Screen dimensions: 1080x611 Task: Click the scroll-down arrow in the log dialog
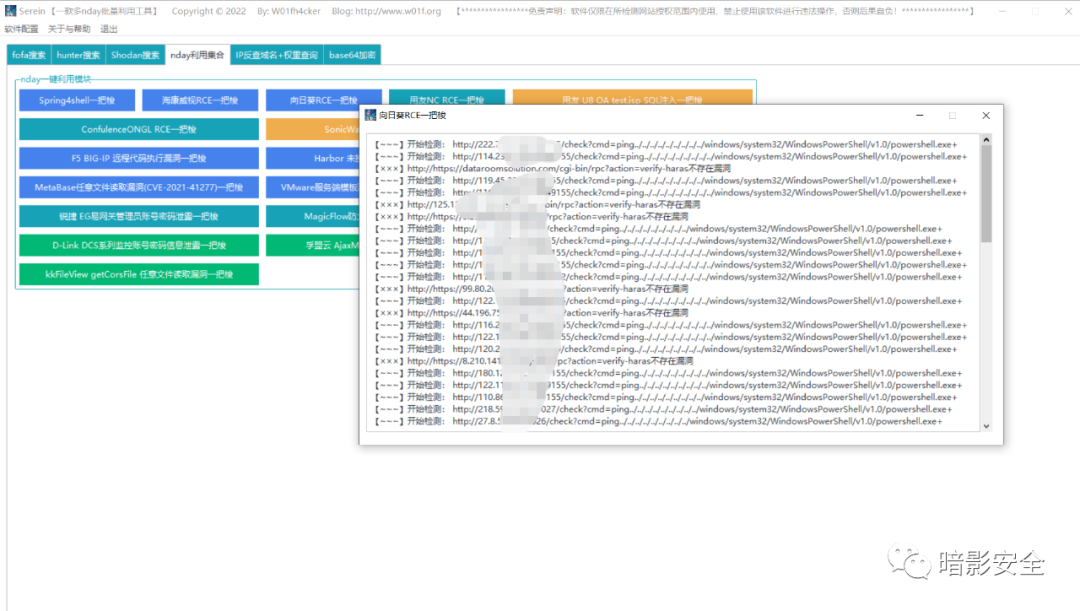click(x=986, y=426)
